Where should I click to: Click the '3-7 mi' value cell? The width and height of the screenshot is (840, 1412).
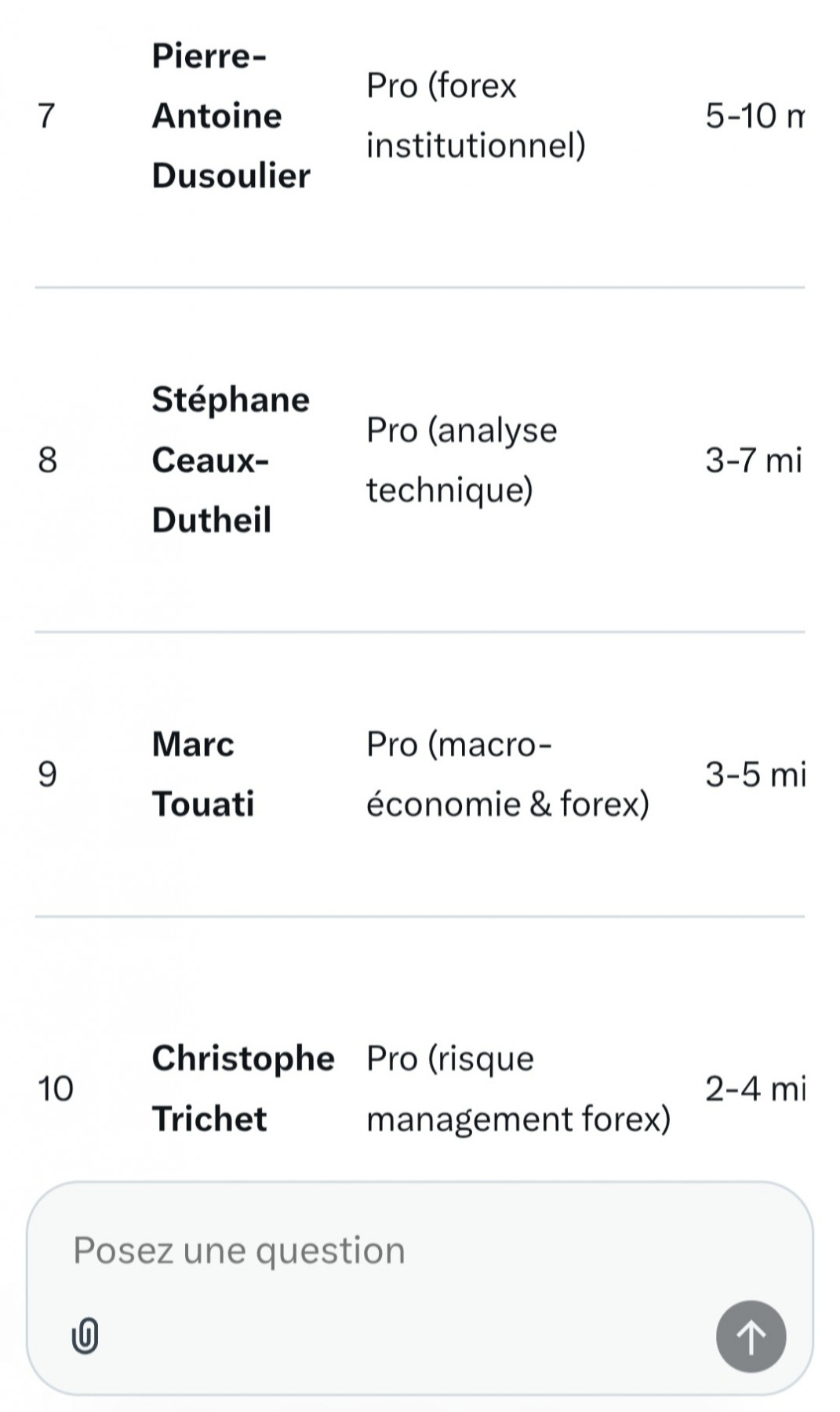pos(753,460)
